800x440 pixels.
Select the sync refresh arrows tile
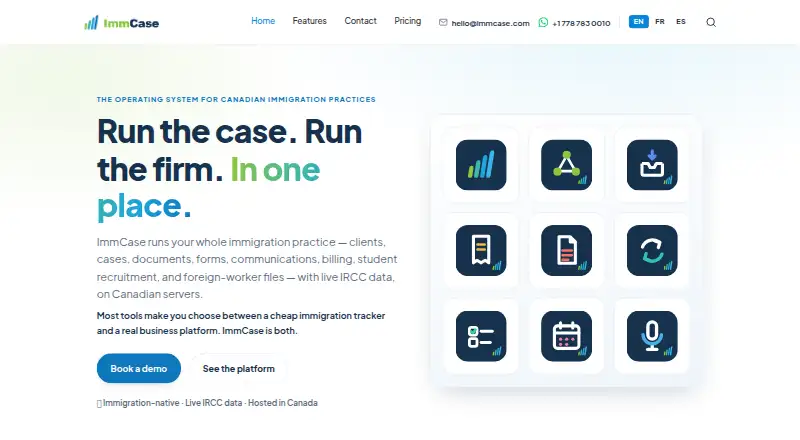[x=652, y=251]
